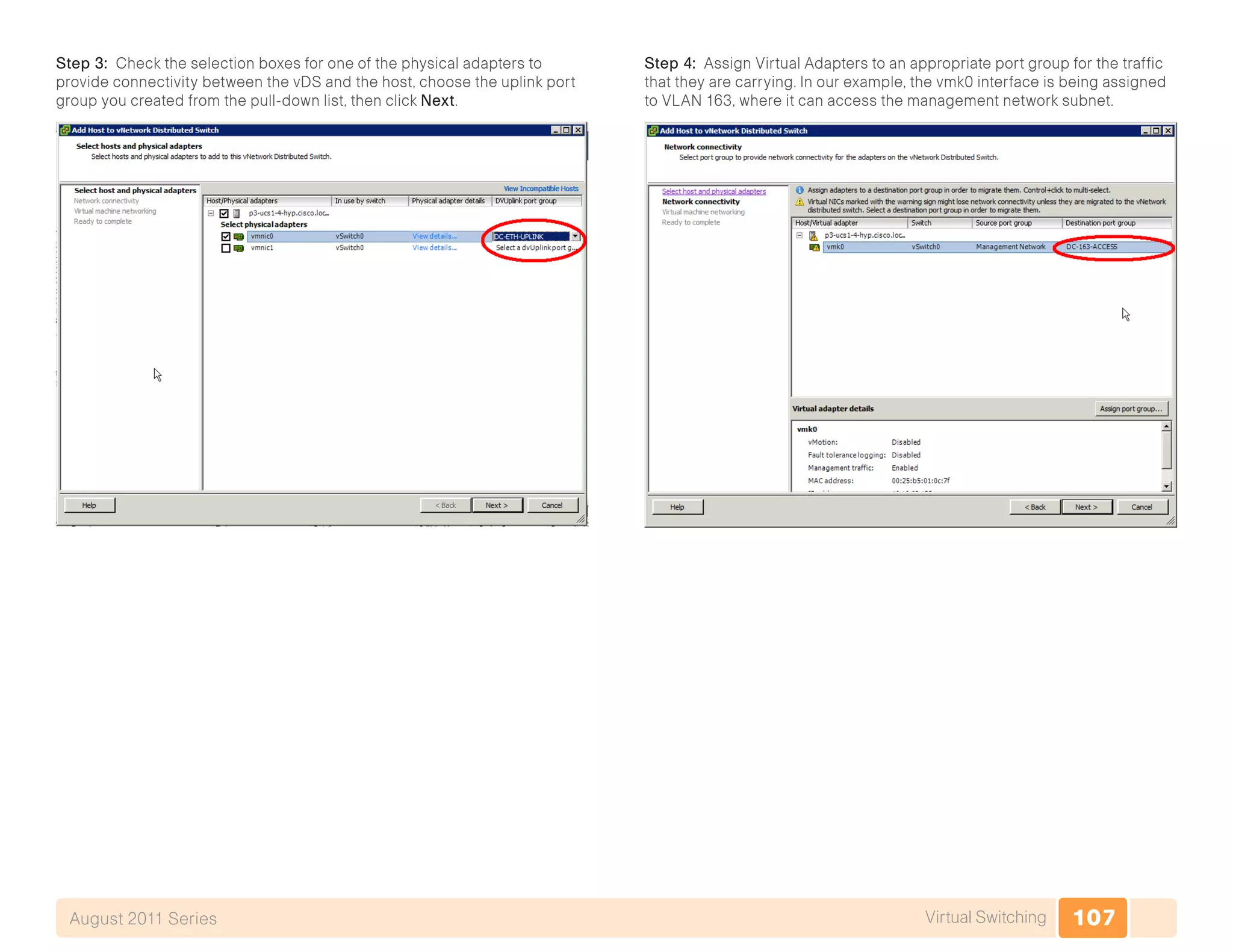Click MAC address value 00:25:b5:01:0c:7f
This screenshot has height=952, width=1233.
coord(921,481)
